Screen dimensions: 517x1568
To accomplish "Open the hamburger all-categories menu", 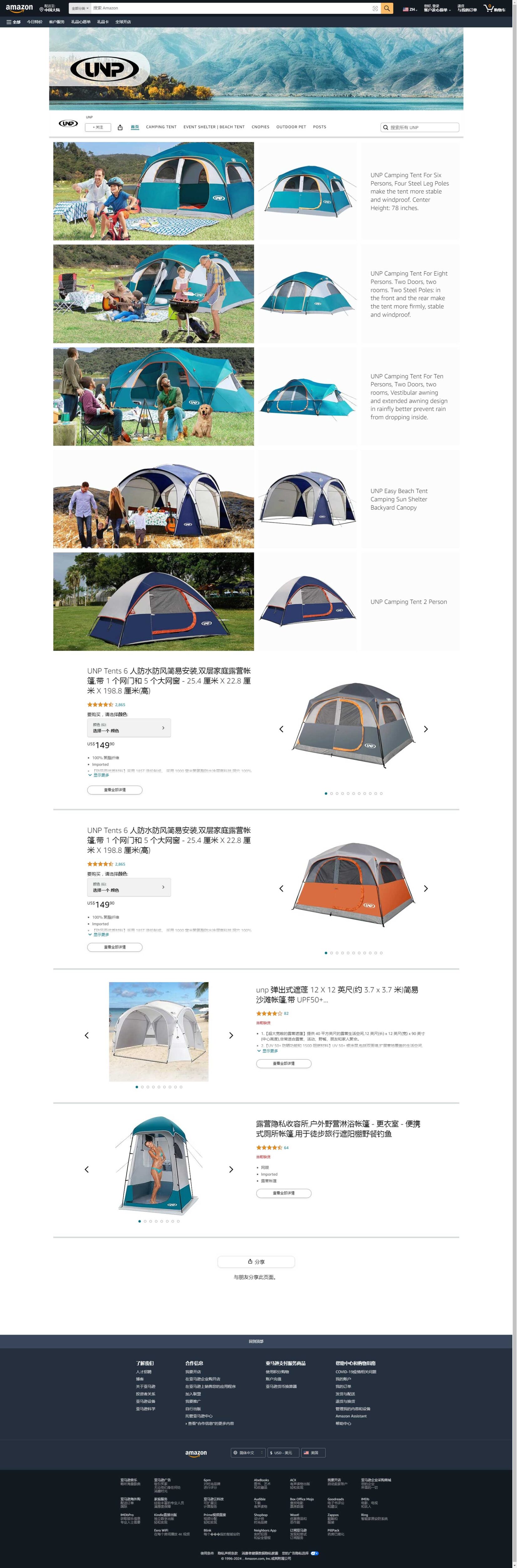I will (13, 22).
